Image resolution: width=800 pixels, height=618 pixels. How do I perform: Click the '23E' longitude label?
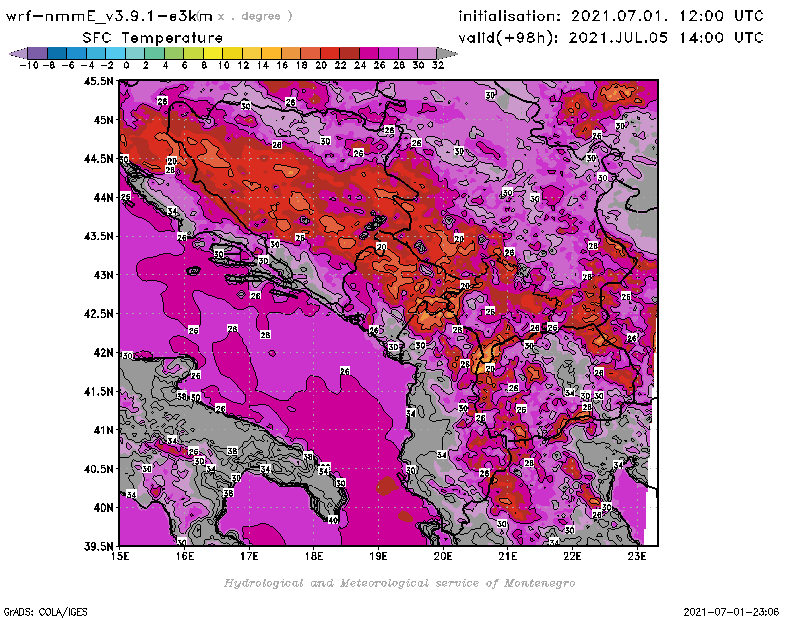click(637, 556)
